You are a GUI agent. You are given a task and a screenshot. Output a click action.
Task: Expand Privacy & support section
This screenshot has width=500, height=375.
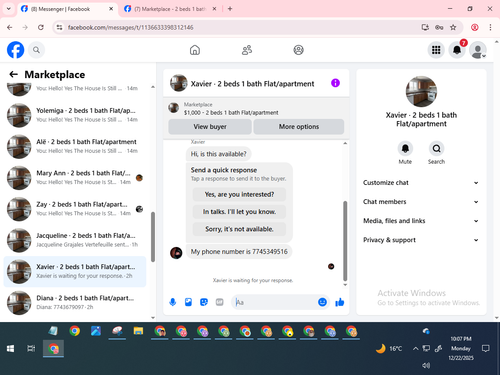coord(421,240)
